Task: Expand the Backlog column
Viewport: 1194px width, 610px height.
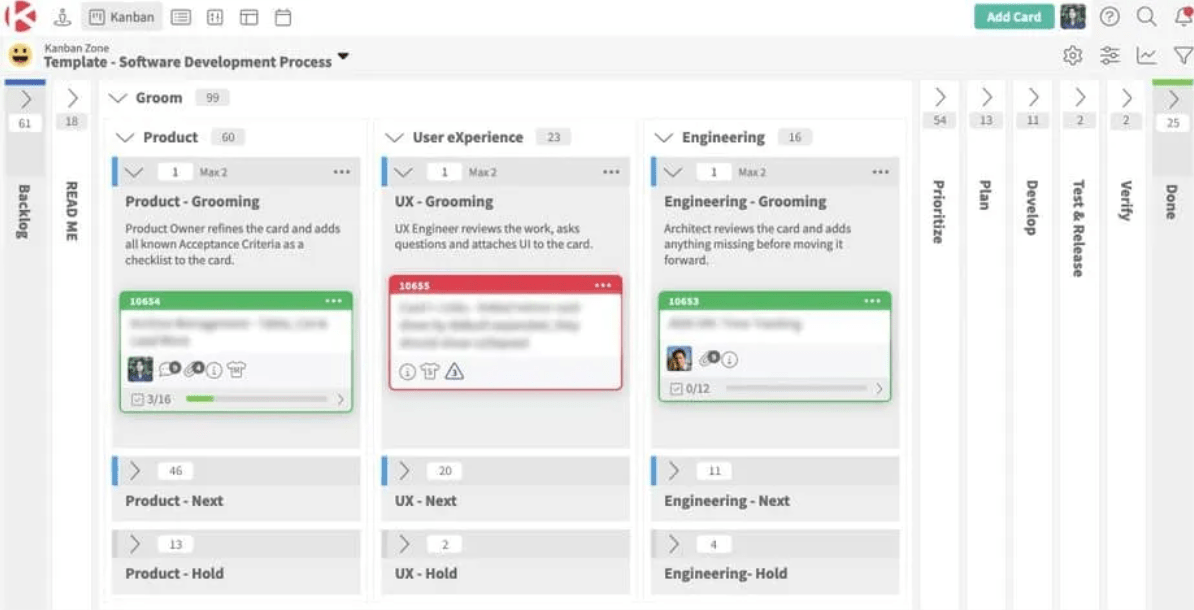Action: (x=26, y=99)
